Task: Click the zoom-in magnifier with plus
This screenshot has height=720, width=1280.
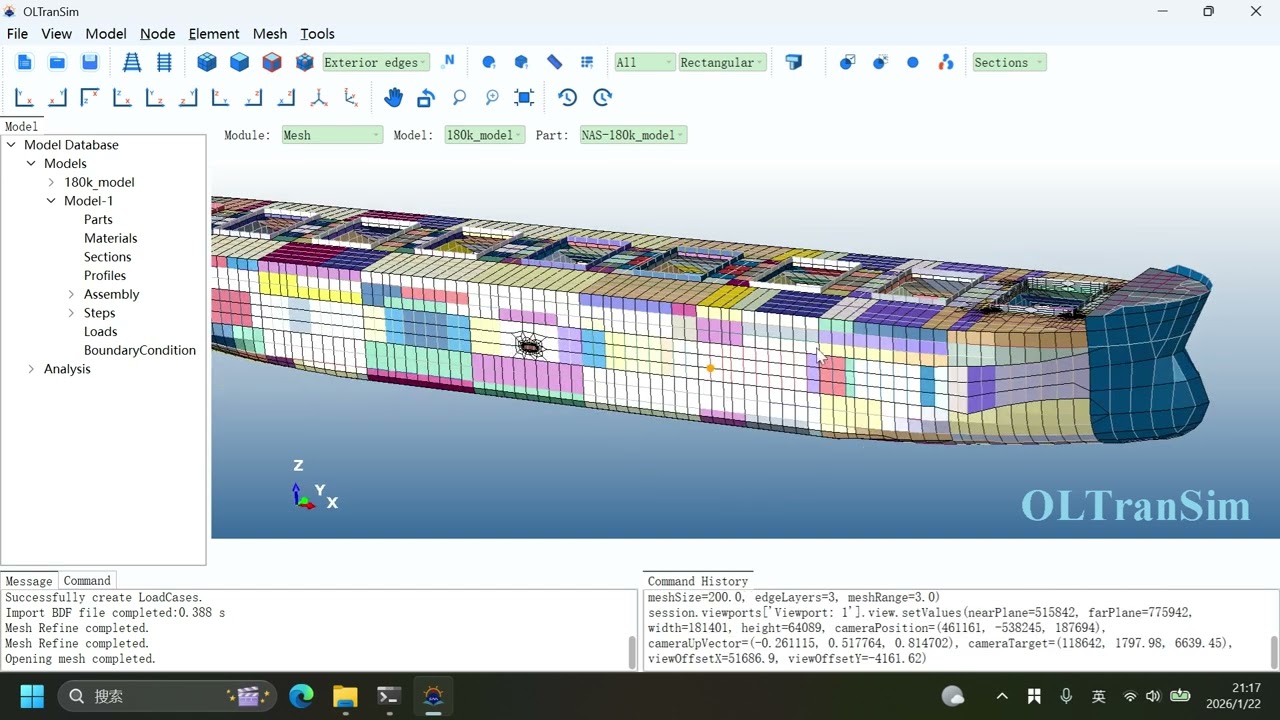Action: pyautogui.click(x=492, y=97)
